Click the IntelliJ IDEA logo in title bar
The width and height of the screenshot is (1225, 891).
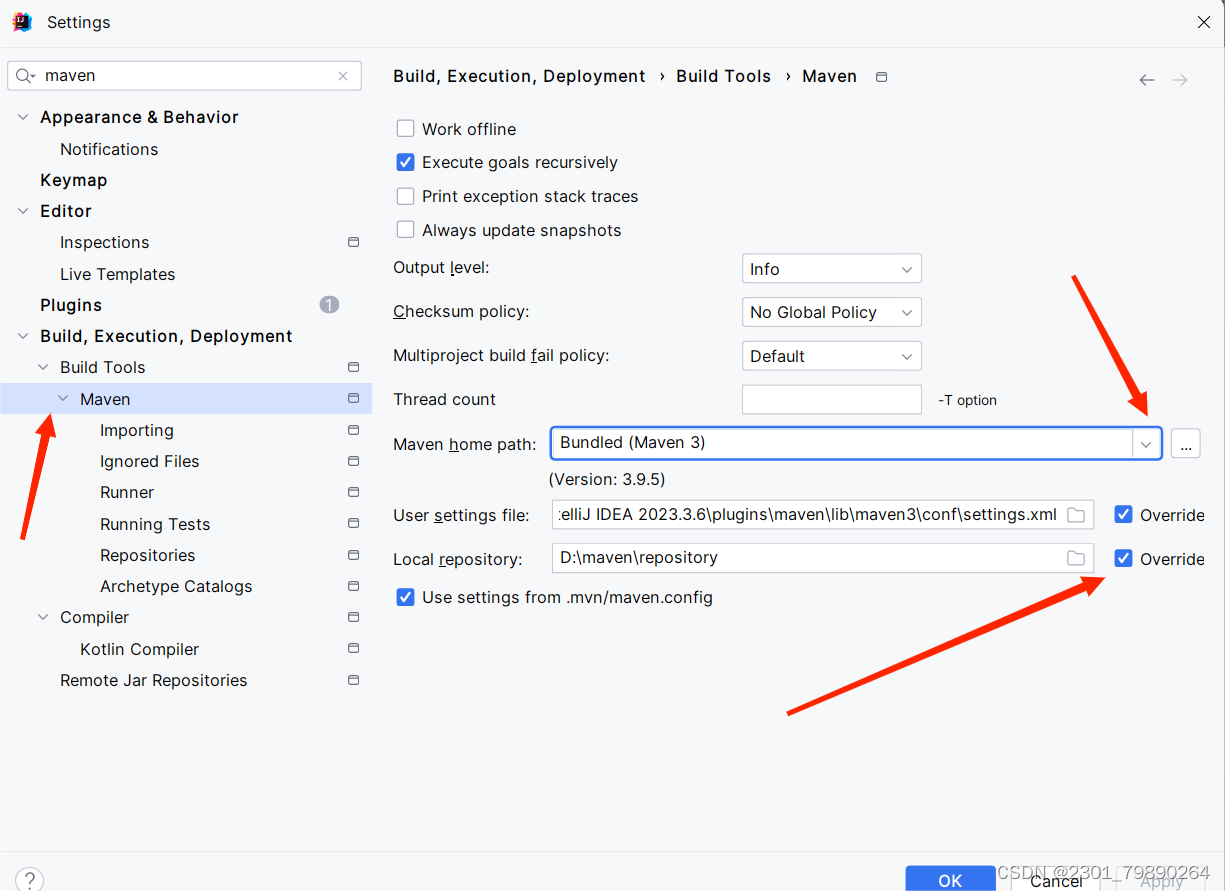22,22
